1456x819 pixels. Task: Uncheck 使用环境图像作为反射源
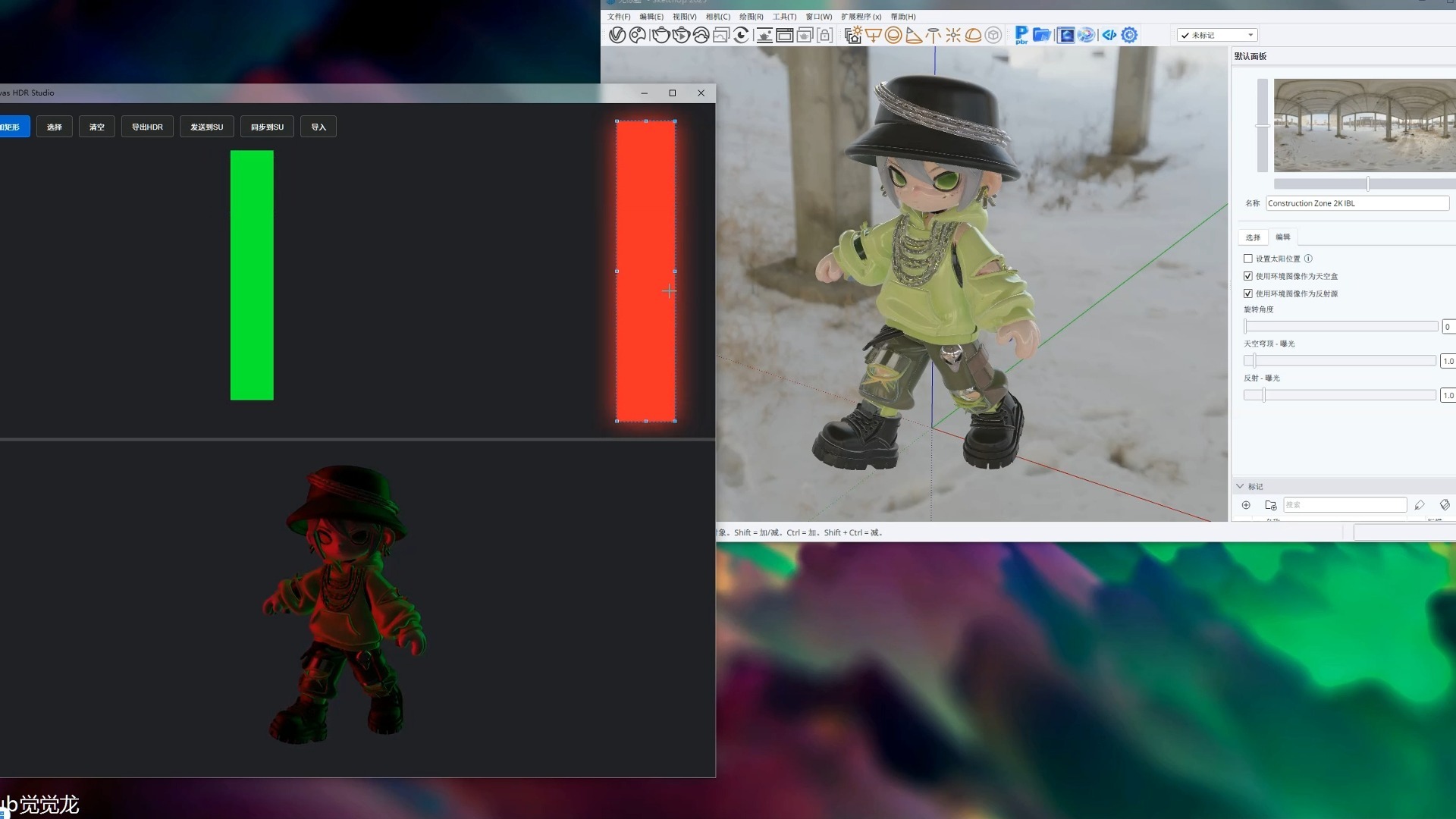click(1248, 293)
